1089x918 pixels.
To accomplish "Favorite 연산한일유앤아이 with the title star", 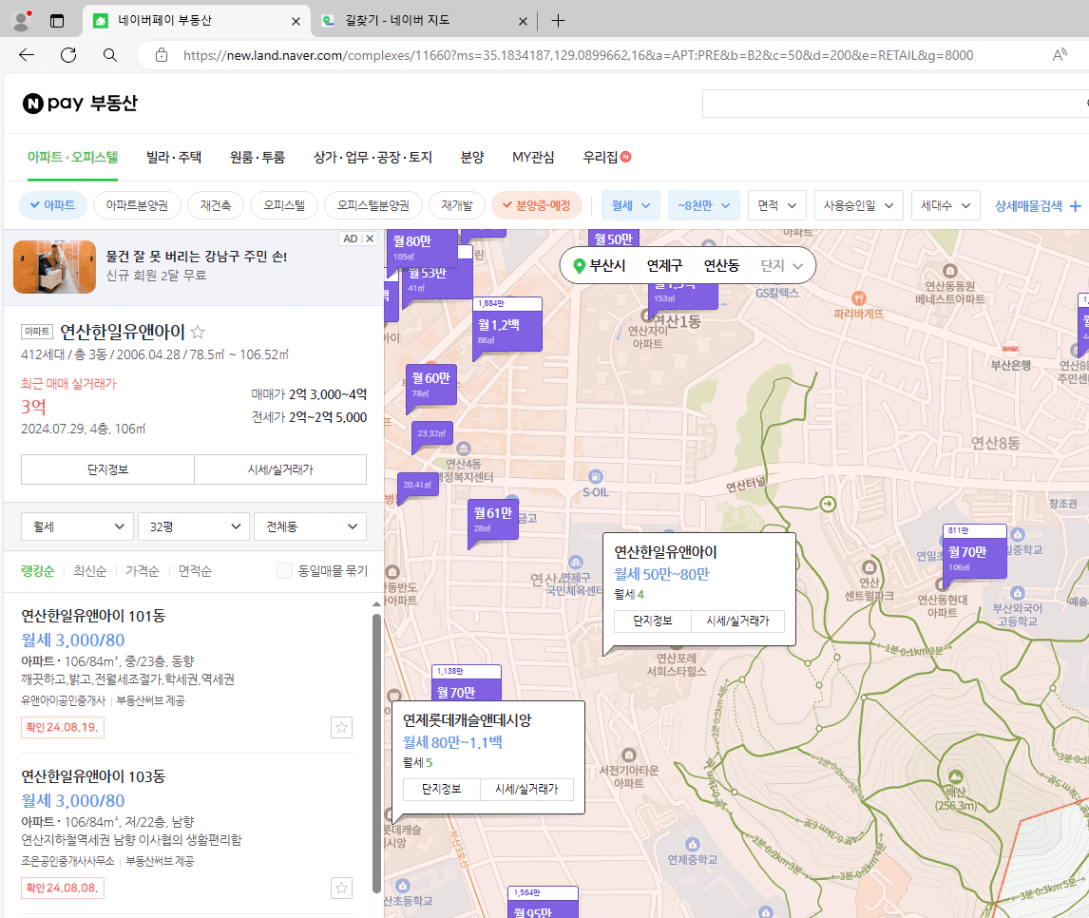I will [198, 332].
